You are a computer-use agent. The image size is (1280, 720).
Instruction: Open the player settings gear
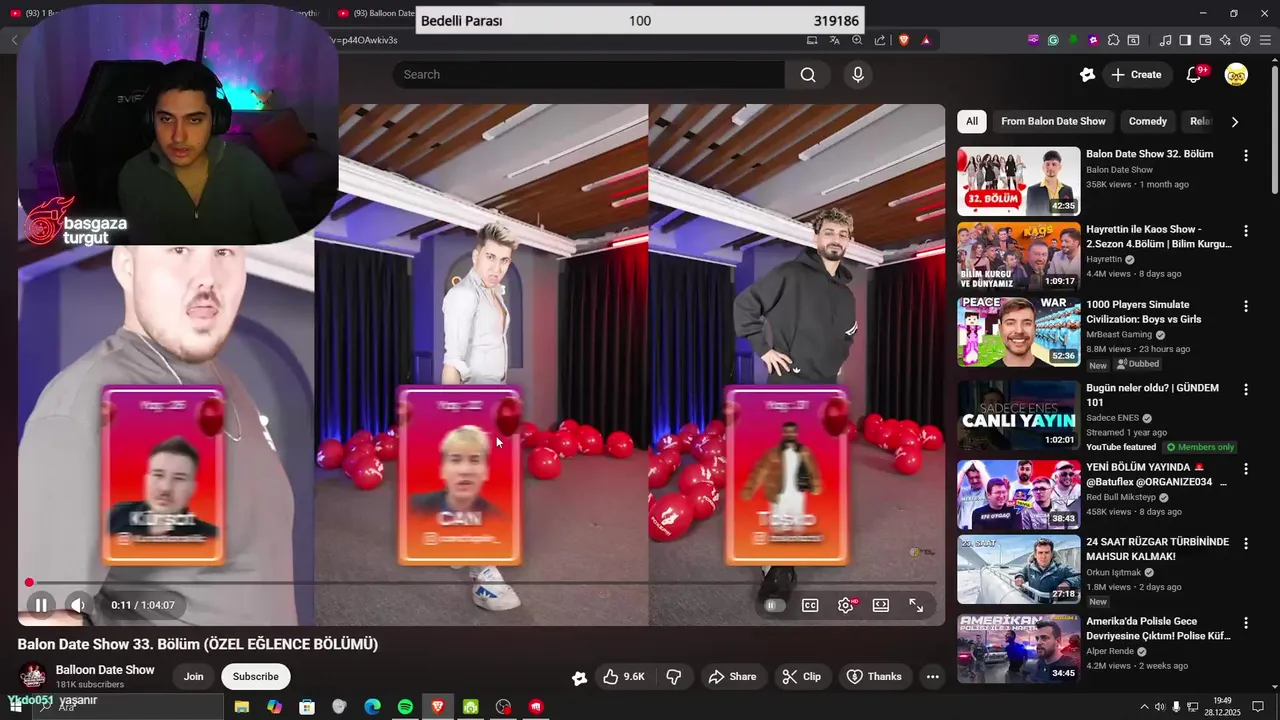click(846, 605)
